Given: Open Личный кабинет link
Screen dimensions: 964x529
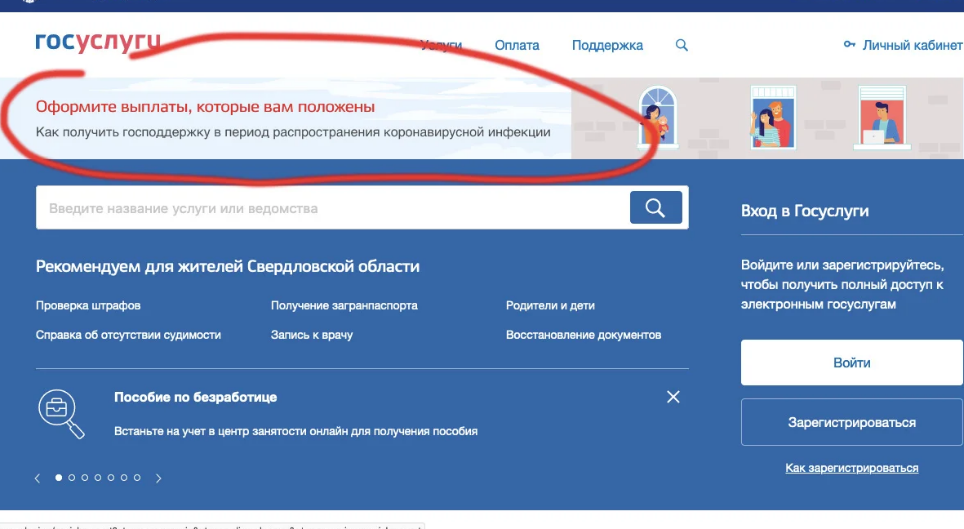Looking at the screenshot, I should coord(912,46).
